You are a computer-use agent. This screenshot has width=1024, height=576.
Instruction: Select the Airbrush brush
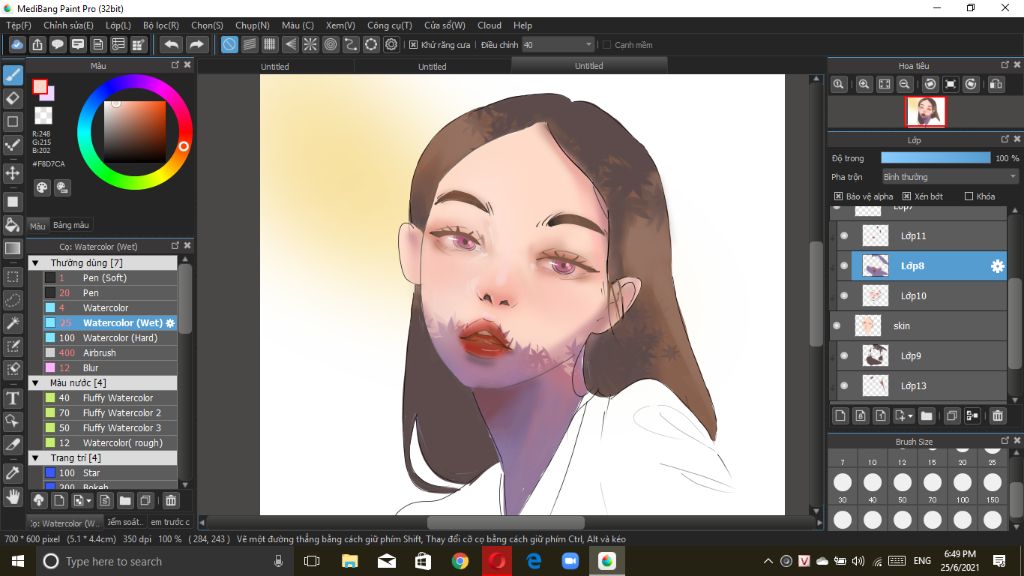[110, 353]
